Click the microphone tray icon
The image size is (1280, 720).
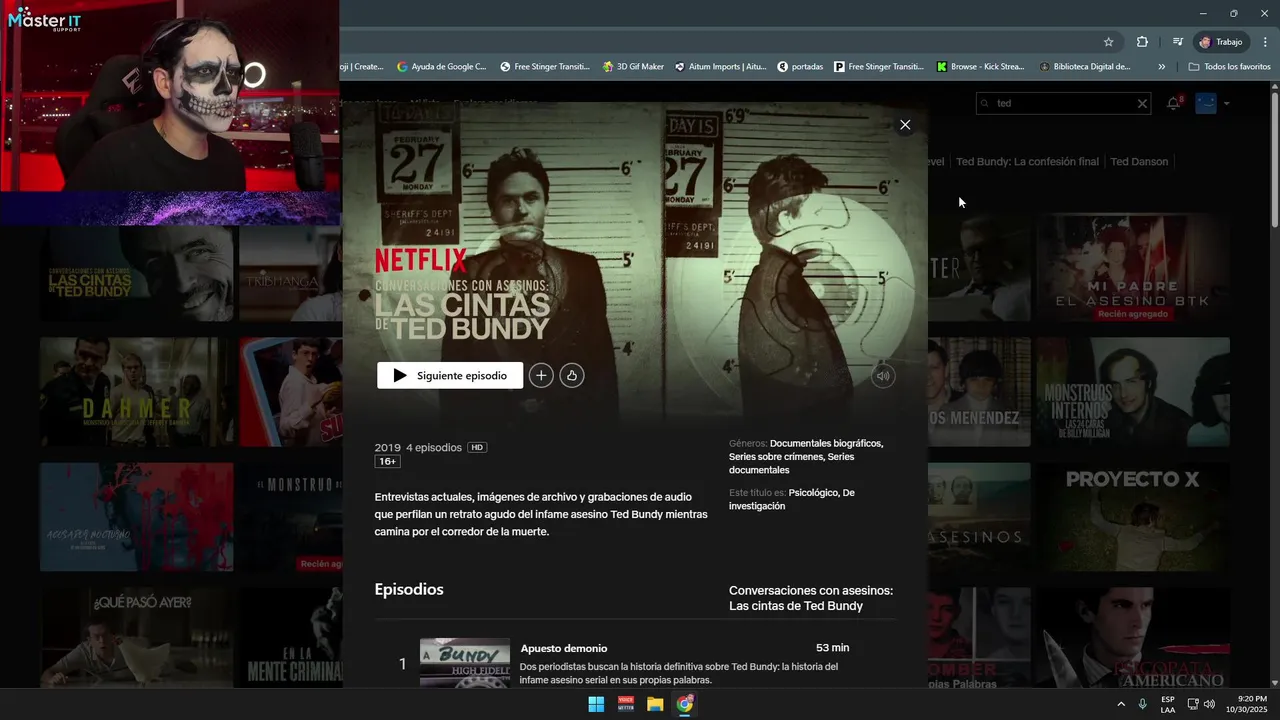click(x=1142, y=704)
